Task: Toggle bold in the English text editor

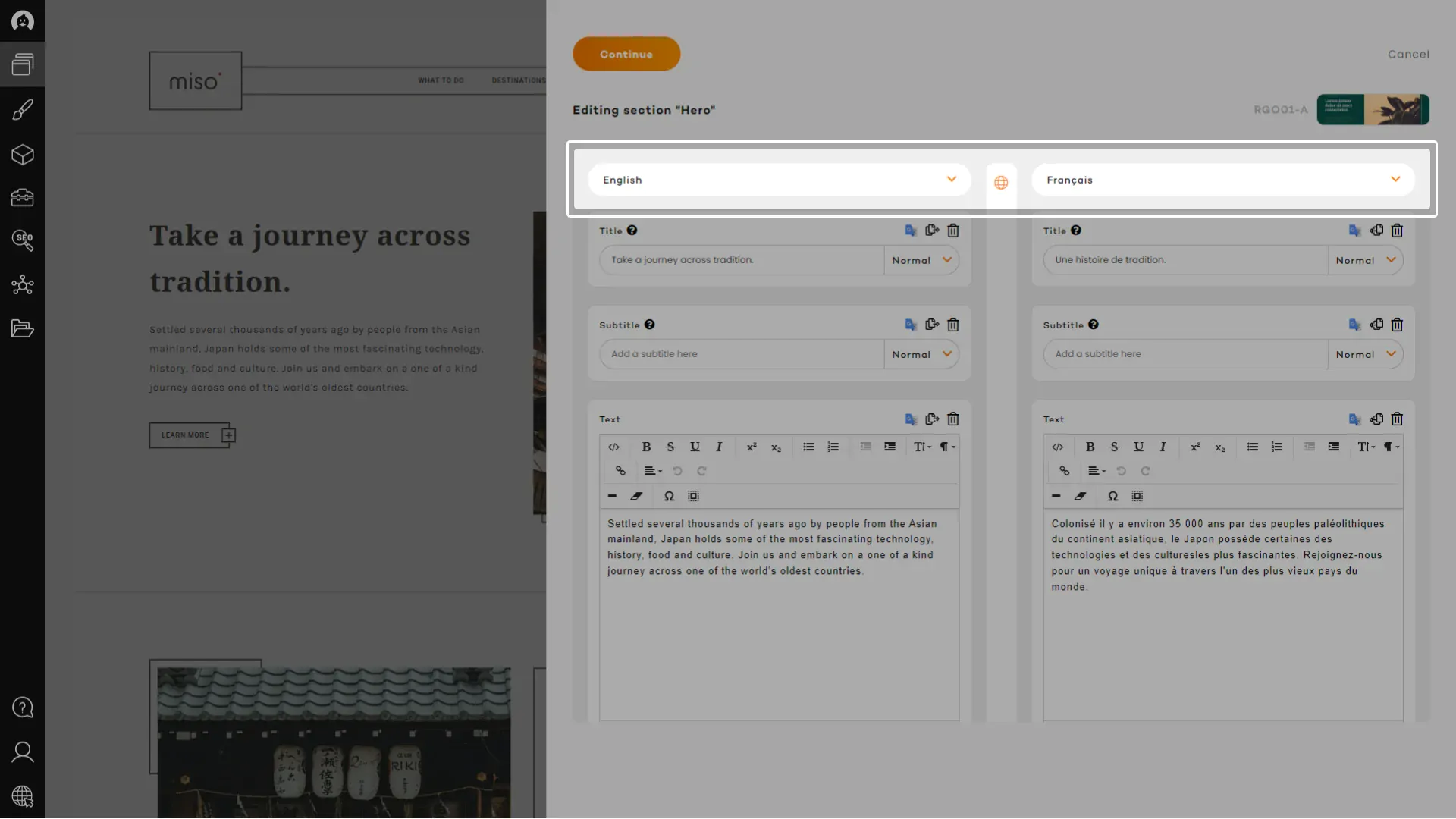Action: [x=646, y=447]
